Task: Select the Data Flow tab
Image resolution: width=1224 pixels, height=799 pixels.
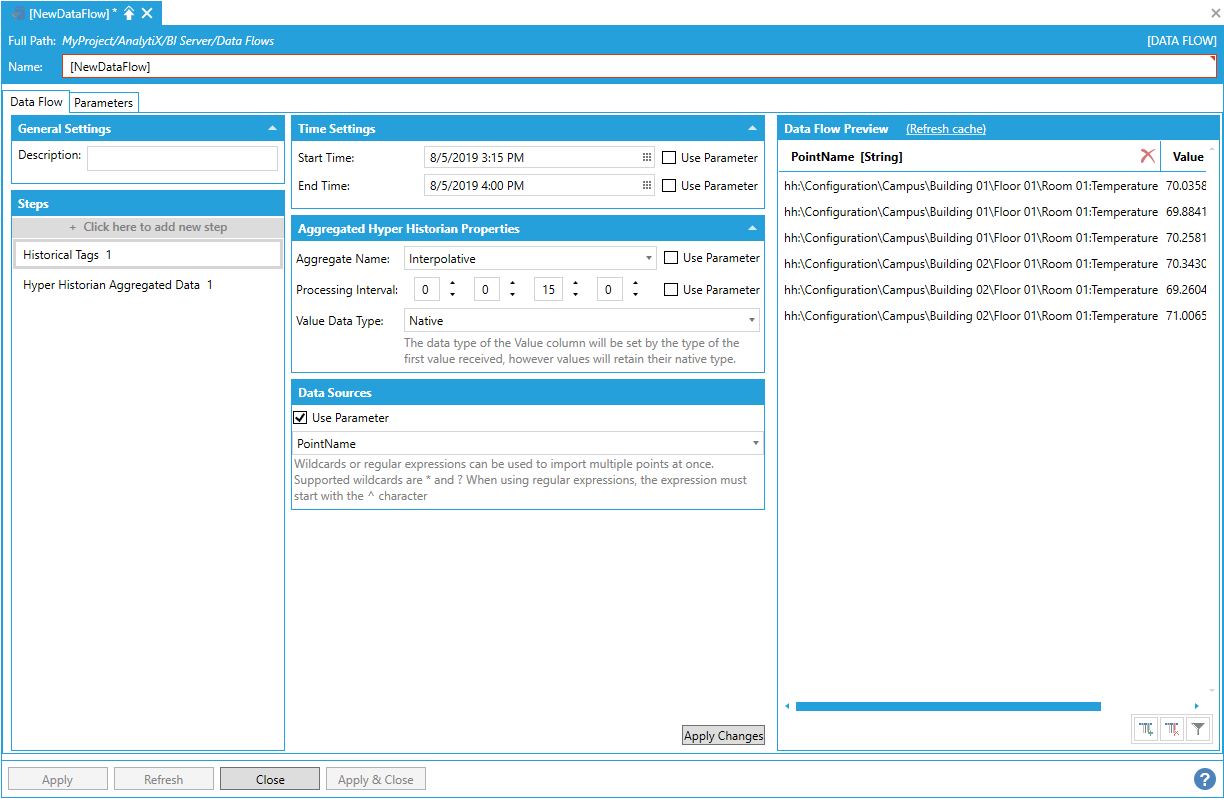Action: [x=37, y=102]
